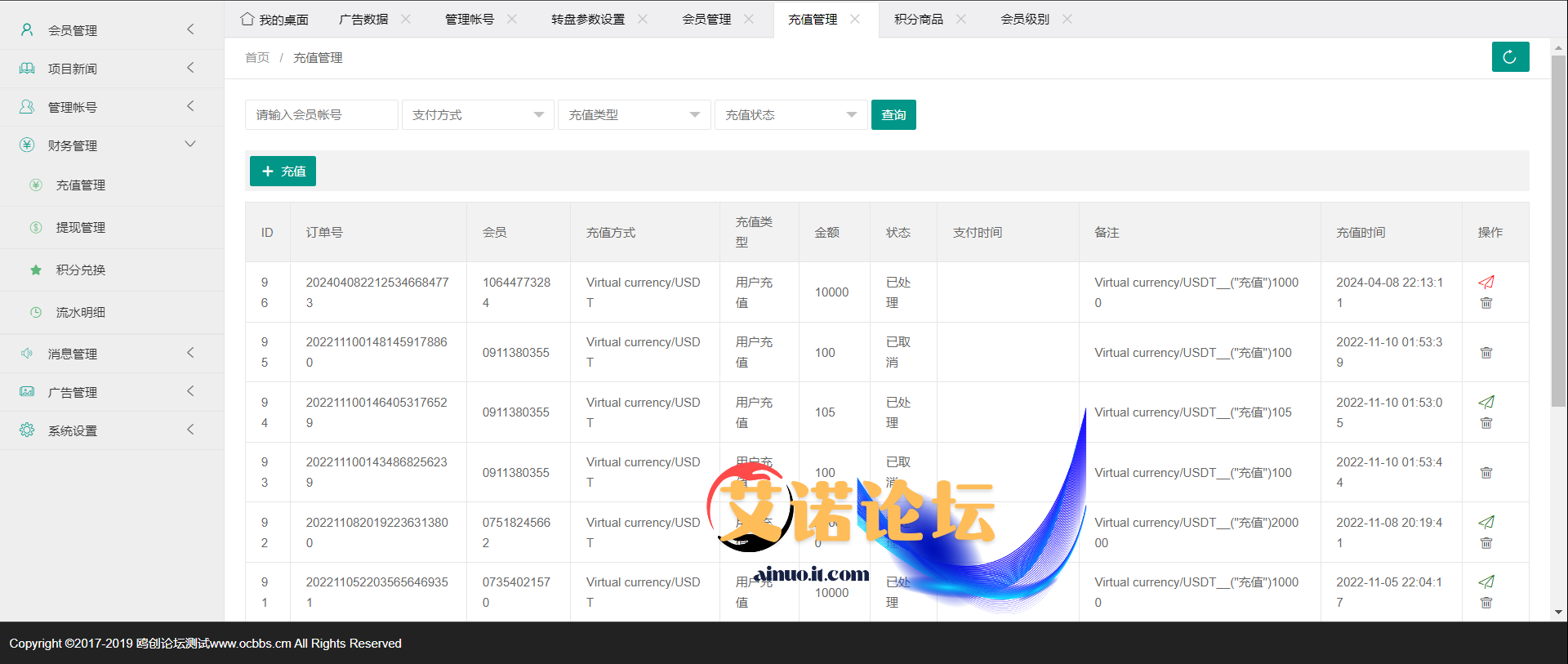Screen dimensions: 1568x664
Task: Click the red send icon in row 96
Action: pyautogui.click(x=1486, y=283)
